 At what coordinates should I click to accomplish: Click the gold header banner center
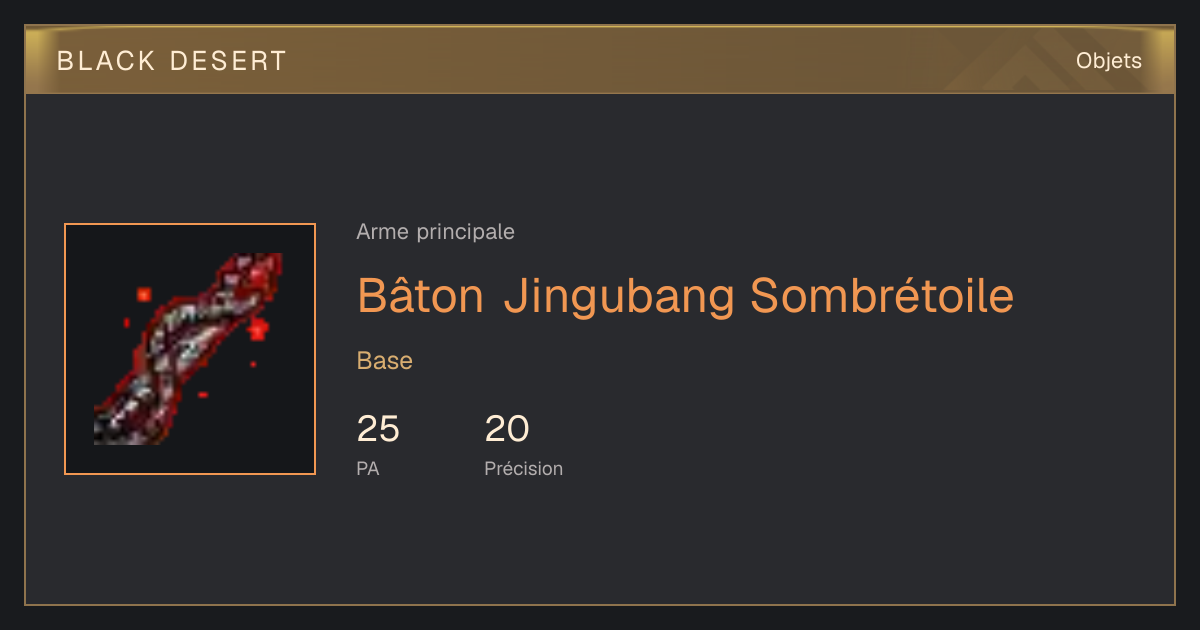600,61
